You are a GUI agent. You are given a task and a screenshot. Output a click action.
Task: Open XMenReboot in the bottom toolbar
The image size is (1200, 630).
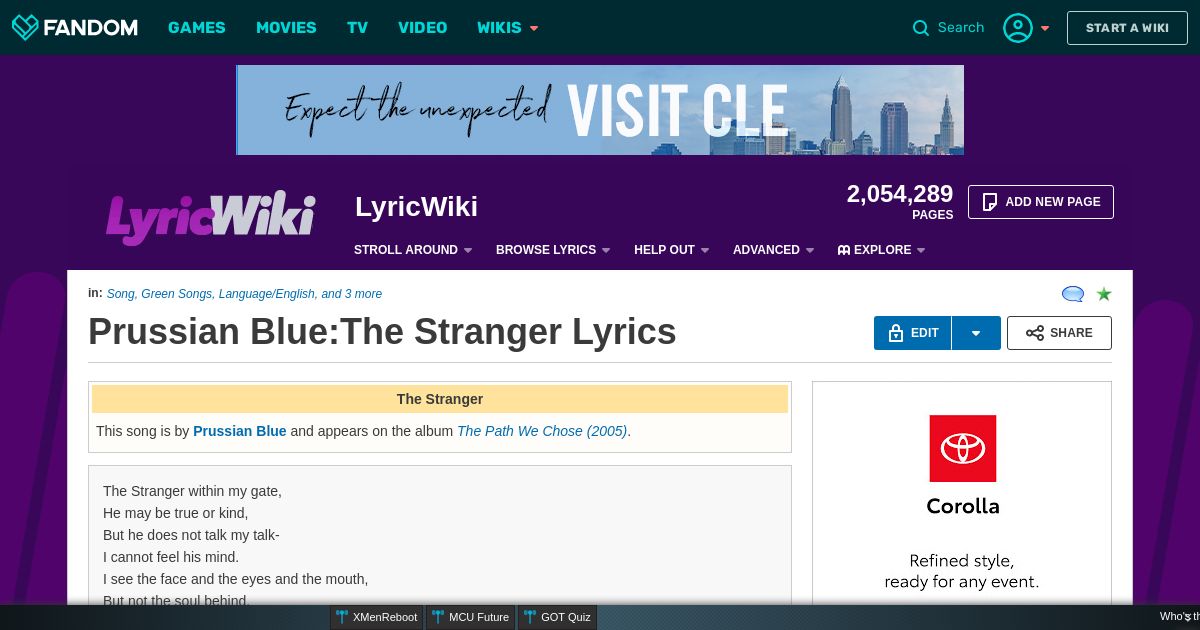[377, 617]
